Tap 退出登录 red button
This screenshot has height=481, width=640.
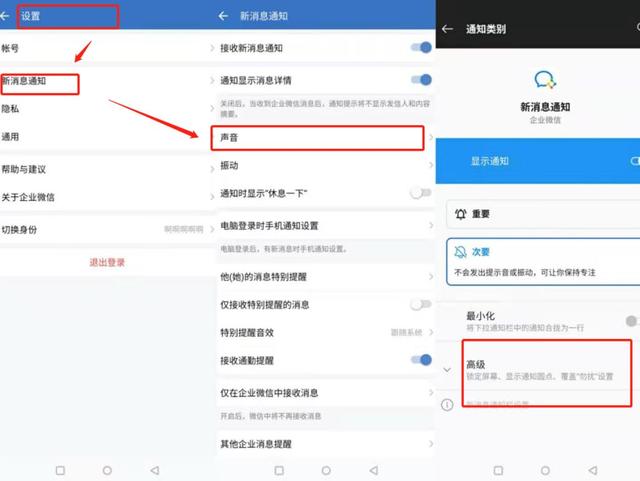tap(107, 263)
